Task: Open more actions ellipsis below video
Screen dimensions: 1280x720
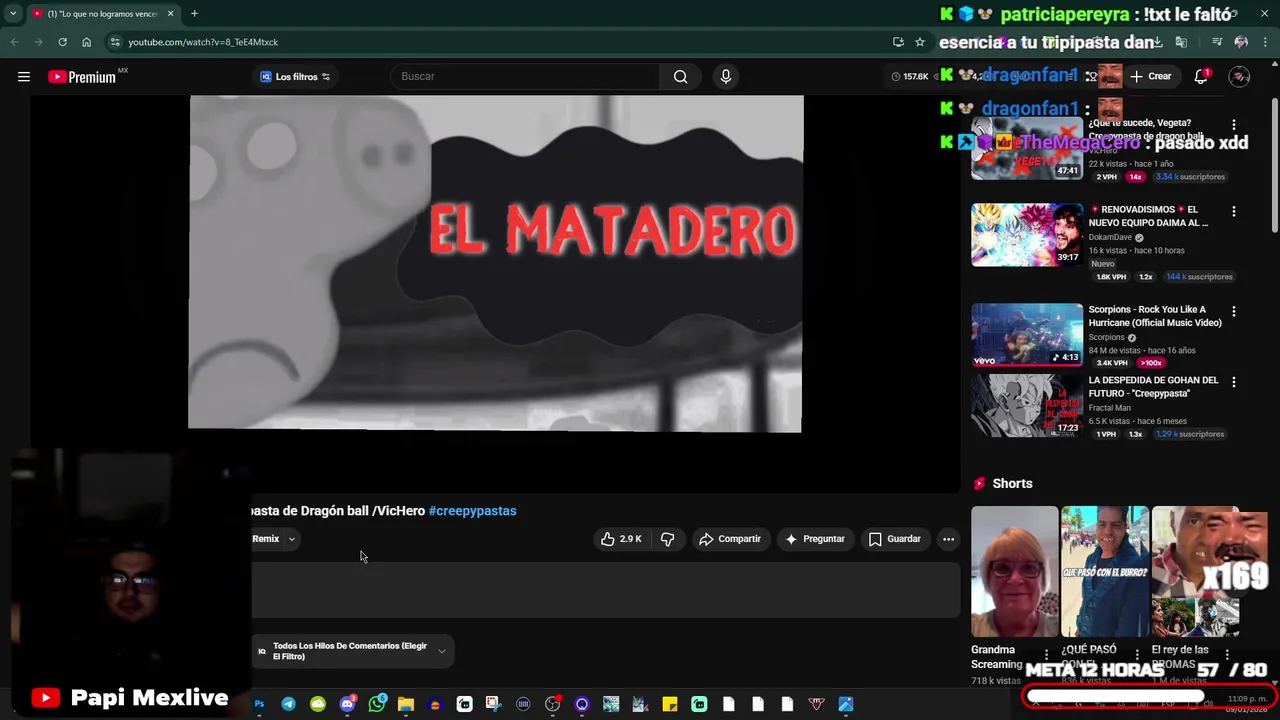Action: [x=948, y=539]
